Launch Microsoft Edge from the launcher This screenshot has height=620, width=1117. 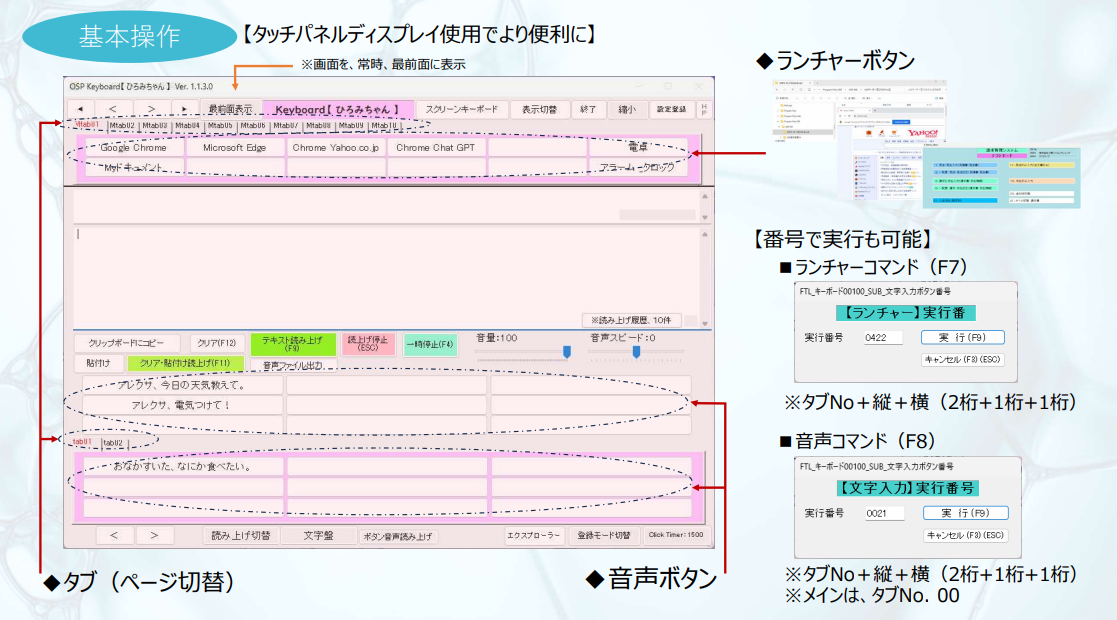coord(234,148)
